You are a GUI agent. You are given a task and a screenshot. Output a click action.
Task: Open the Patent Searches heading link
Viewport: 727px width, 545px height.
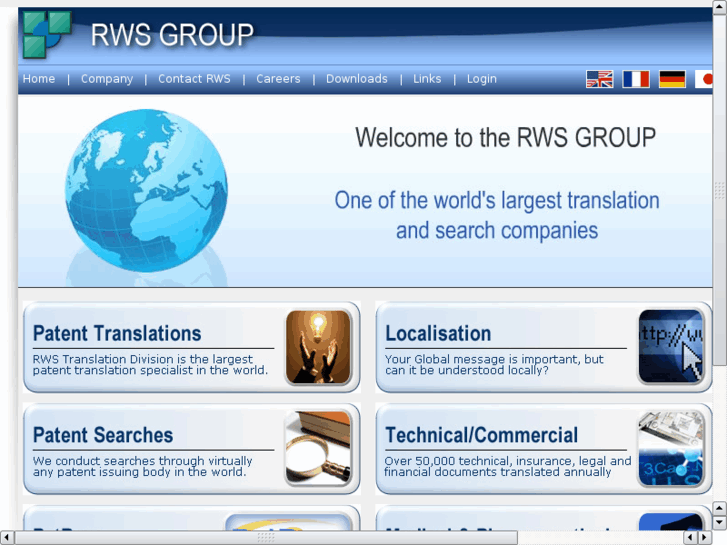point(103,435)
